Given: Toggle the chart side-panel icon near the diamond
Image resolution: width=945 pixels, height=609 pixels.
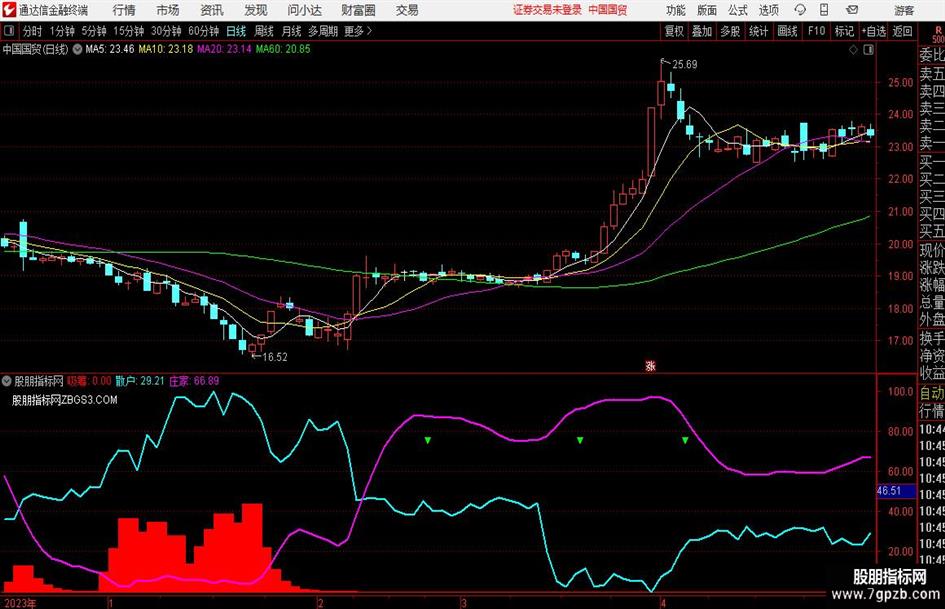Looking at the screenshot, I should click(868, 50).
